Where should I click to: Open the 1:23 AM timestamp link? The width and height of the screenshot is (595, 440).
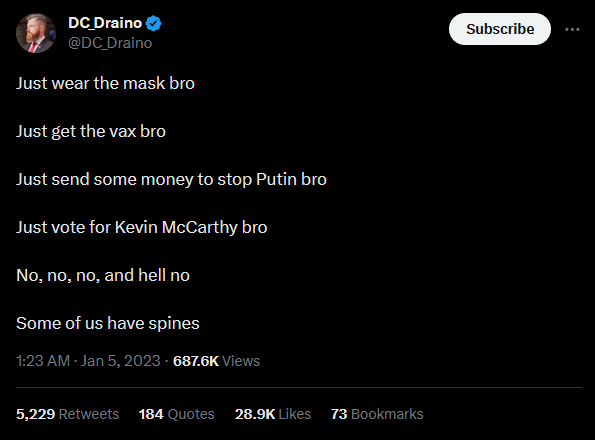(x=43, y=361)
